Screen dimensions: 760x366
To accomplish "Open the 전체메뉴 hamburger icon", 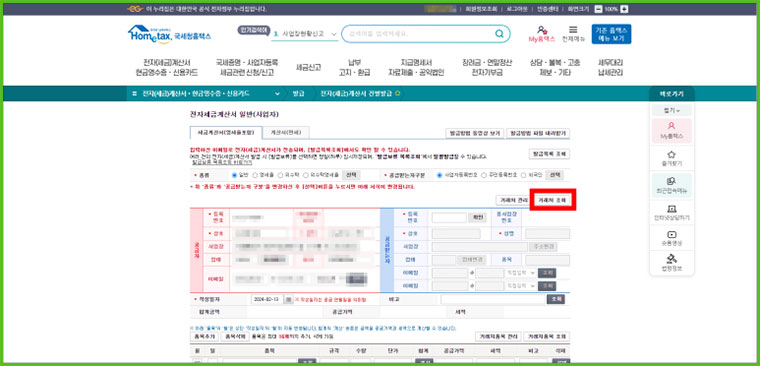I will click(573, 34).
